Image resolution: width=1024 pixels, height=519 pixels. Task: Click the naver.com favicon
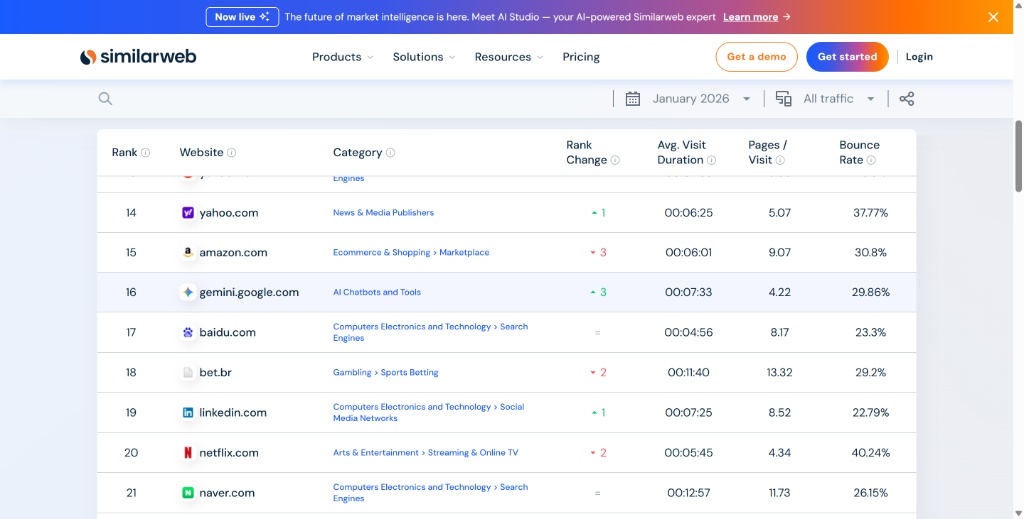(x=188, y=493)
